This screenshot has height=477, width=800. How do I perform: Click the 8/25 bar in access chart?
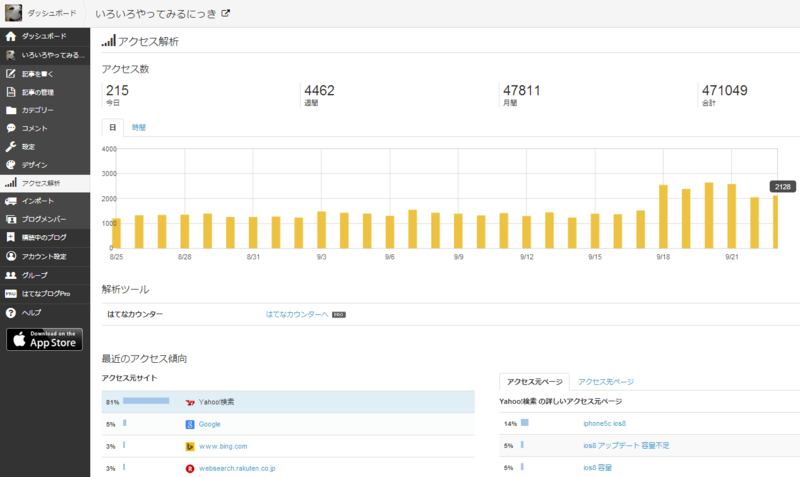click(116, 234)
